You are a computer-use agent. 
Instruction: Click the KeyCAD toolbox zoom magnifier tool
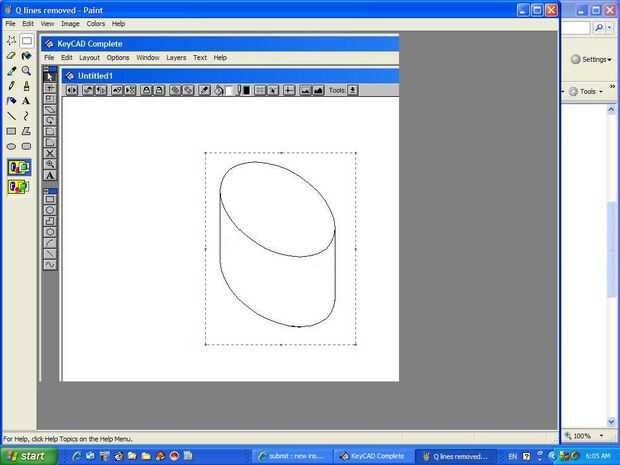click(x=50, y=164)
